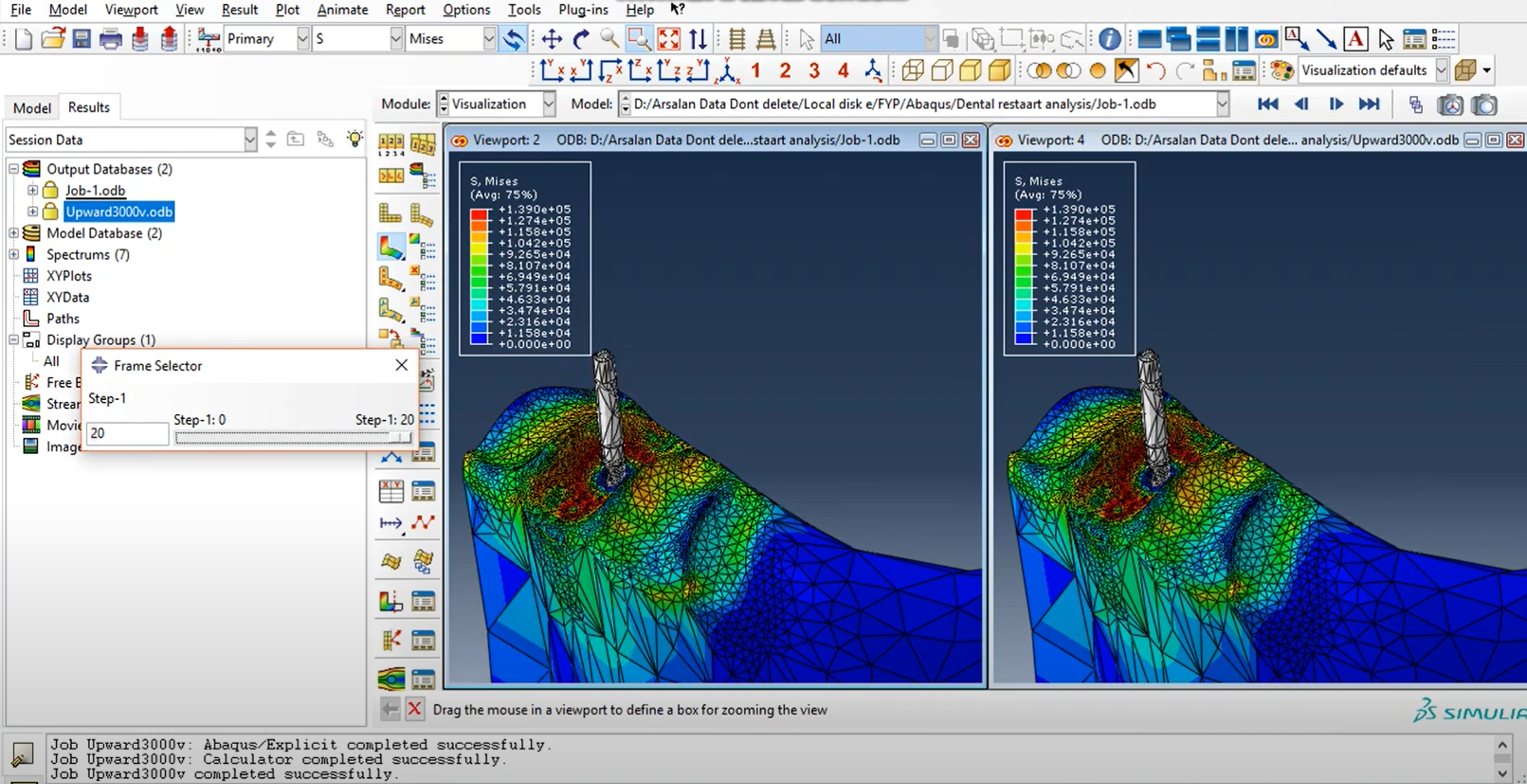
Task: Click the color code palette icon
Action: pos(1282,70)
